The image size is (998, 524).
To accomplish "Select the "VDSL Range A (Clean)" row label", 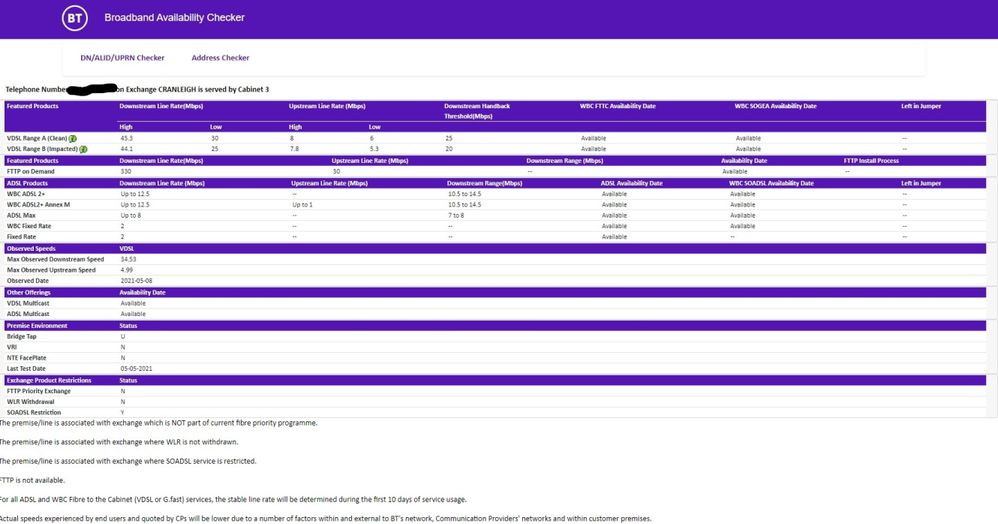I will point(37,138).
